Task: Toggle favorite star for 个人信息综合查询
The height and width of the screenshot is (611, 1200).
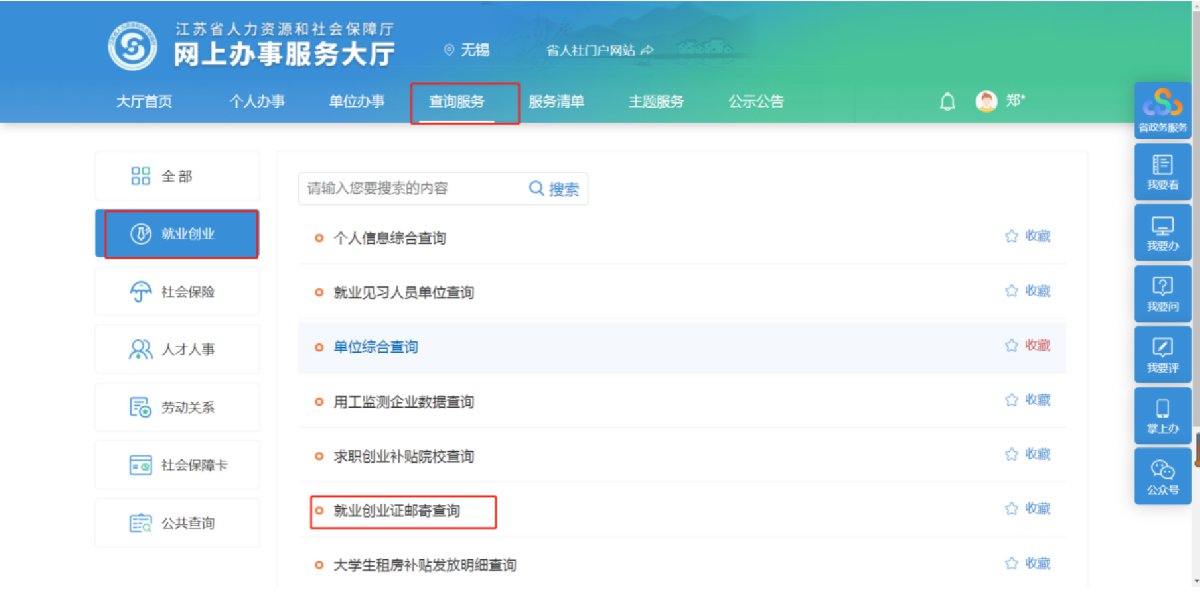Action: coord(1011,237)
